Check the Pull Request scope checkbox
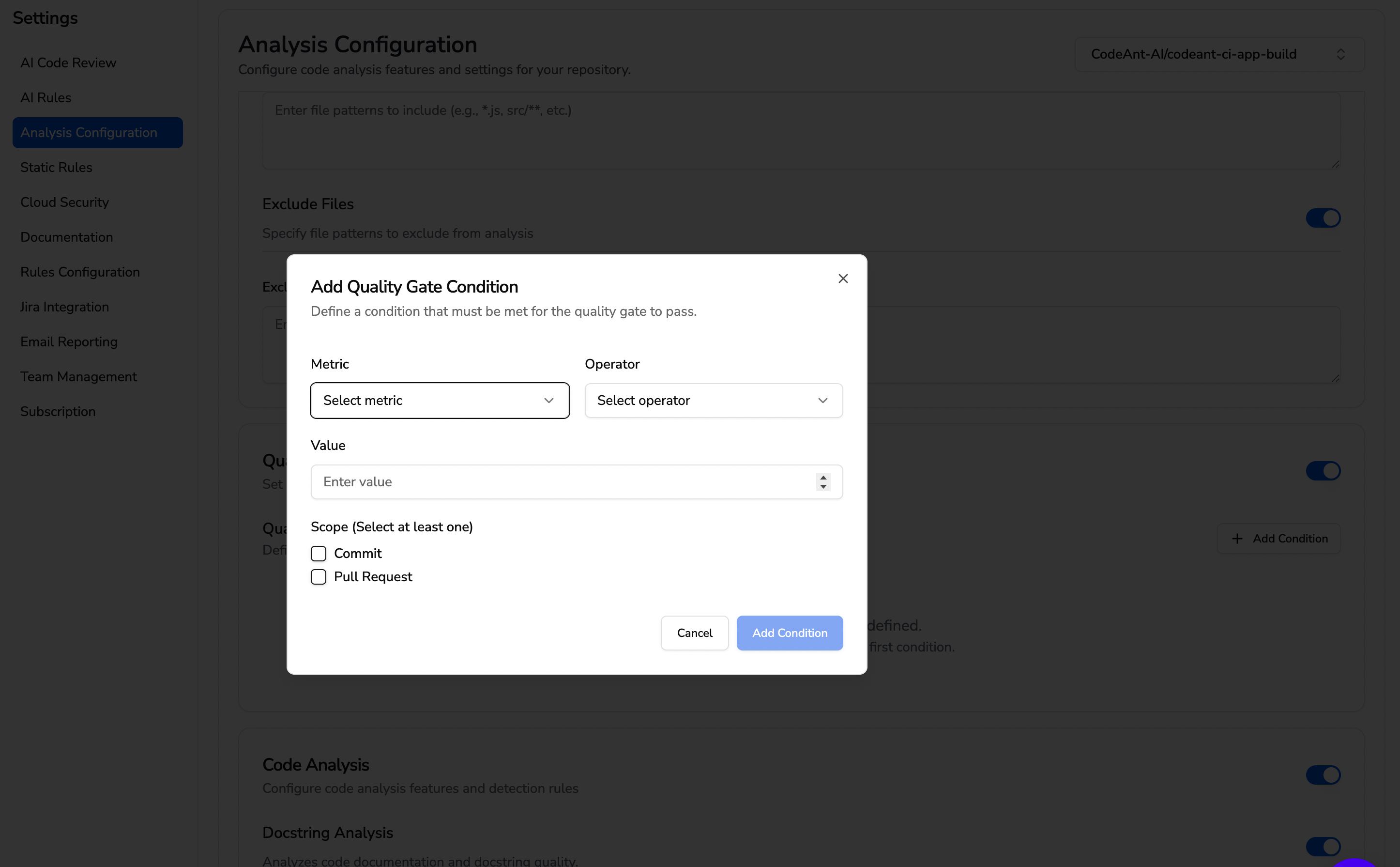 coord(319,577)
